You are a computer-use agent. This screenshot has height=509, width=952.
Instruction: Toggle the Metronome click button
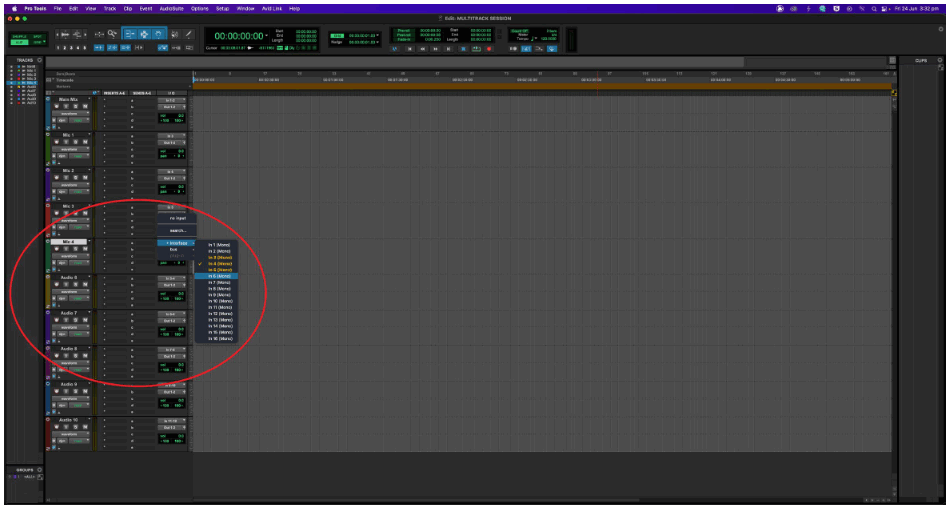[526, 49]
